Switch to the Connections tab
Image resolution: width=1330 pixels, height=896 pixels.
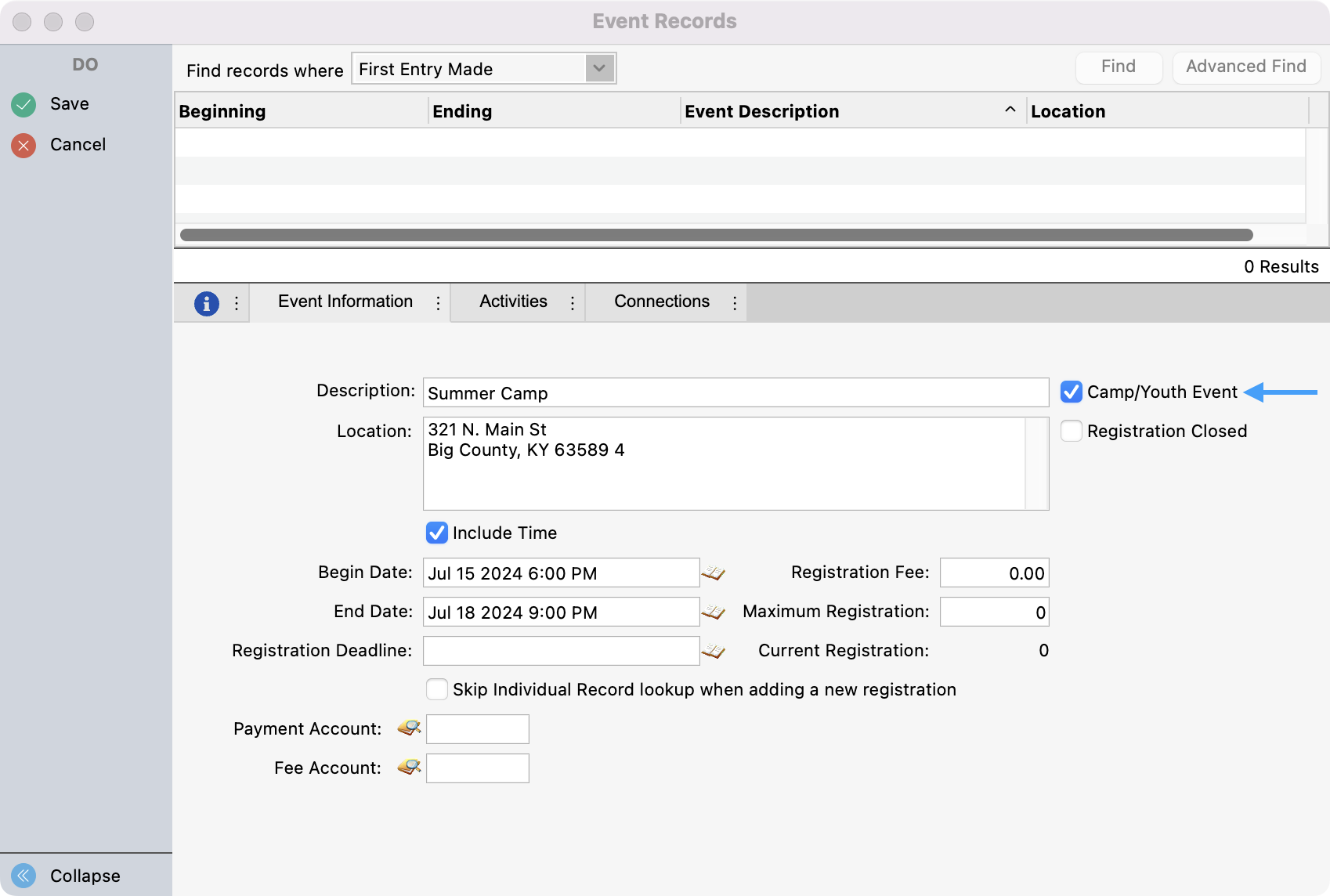click(661, 302)
